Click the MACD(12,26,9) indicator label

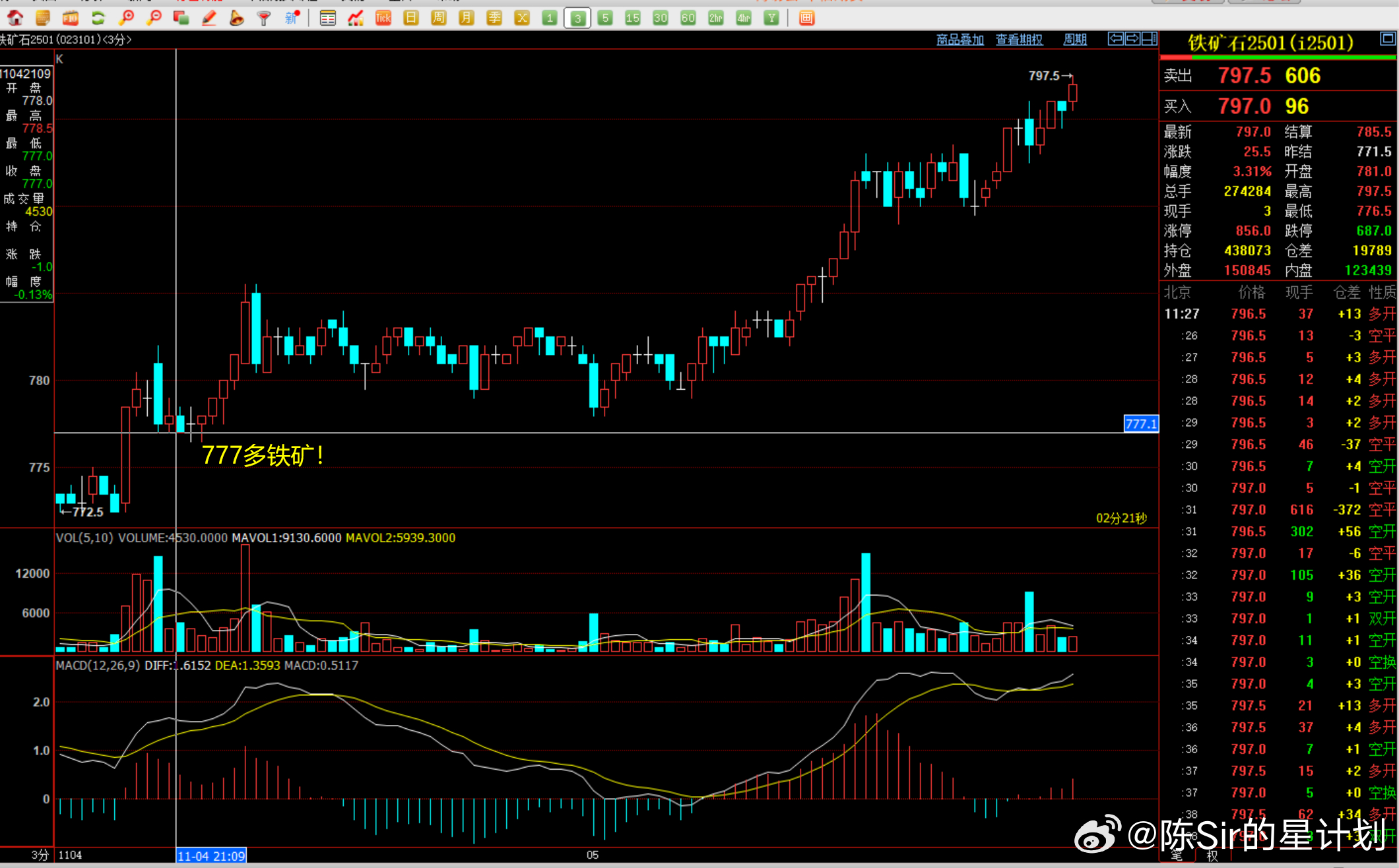(x=98, y=666)
